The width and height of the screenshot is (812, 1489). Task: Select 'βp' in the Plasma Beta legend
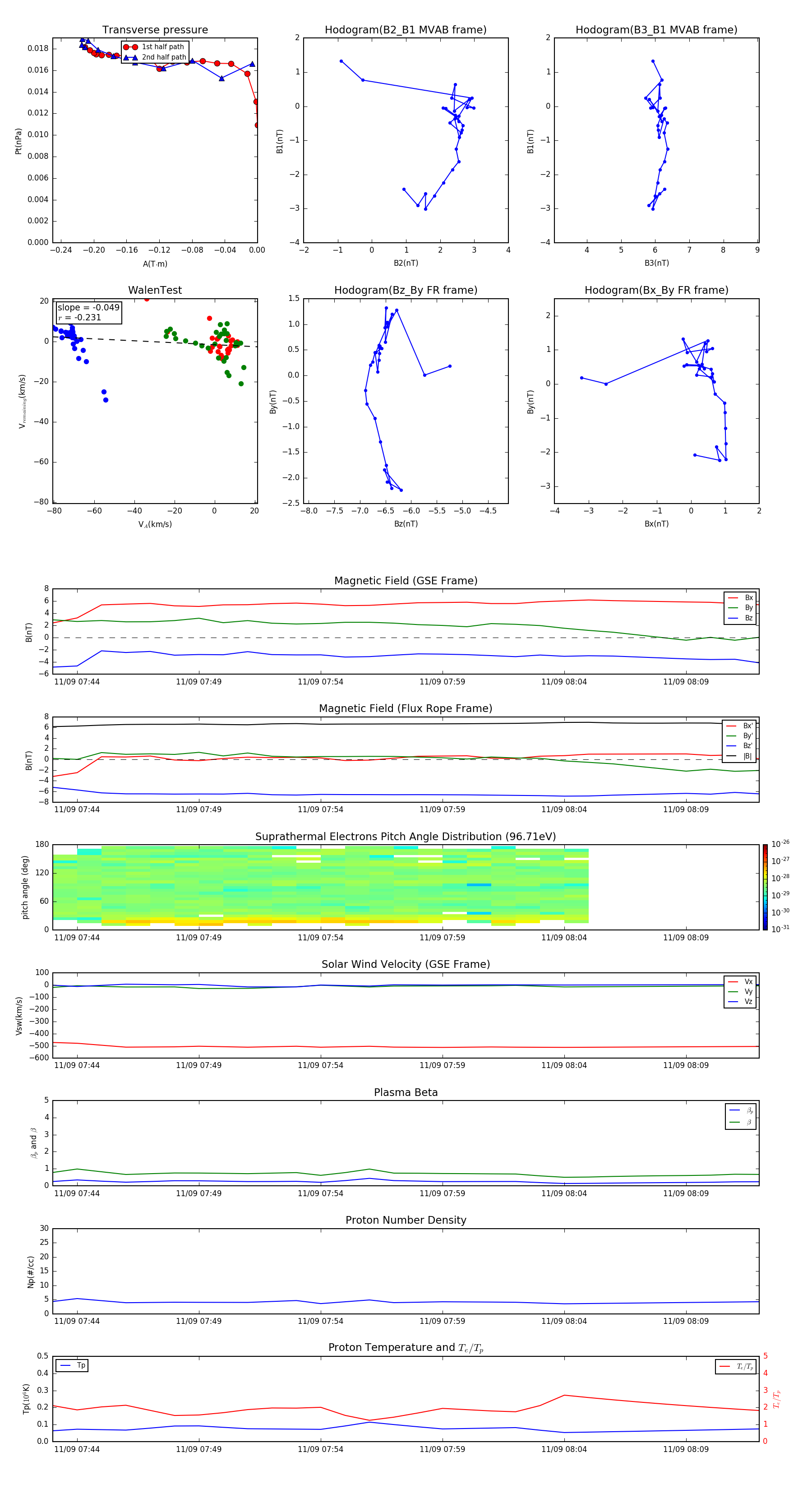click(x=741, y=1110)
